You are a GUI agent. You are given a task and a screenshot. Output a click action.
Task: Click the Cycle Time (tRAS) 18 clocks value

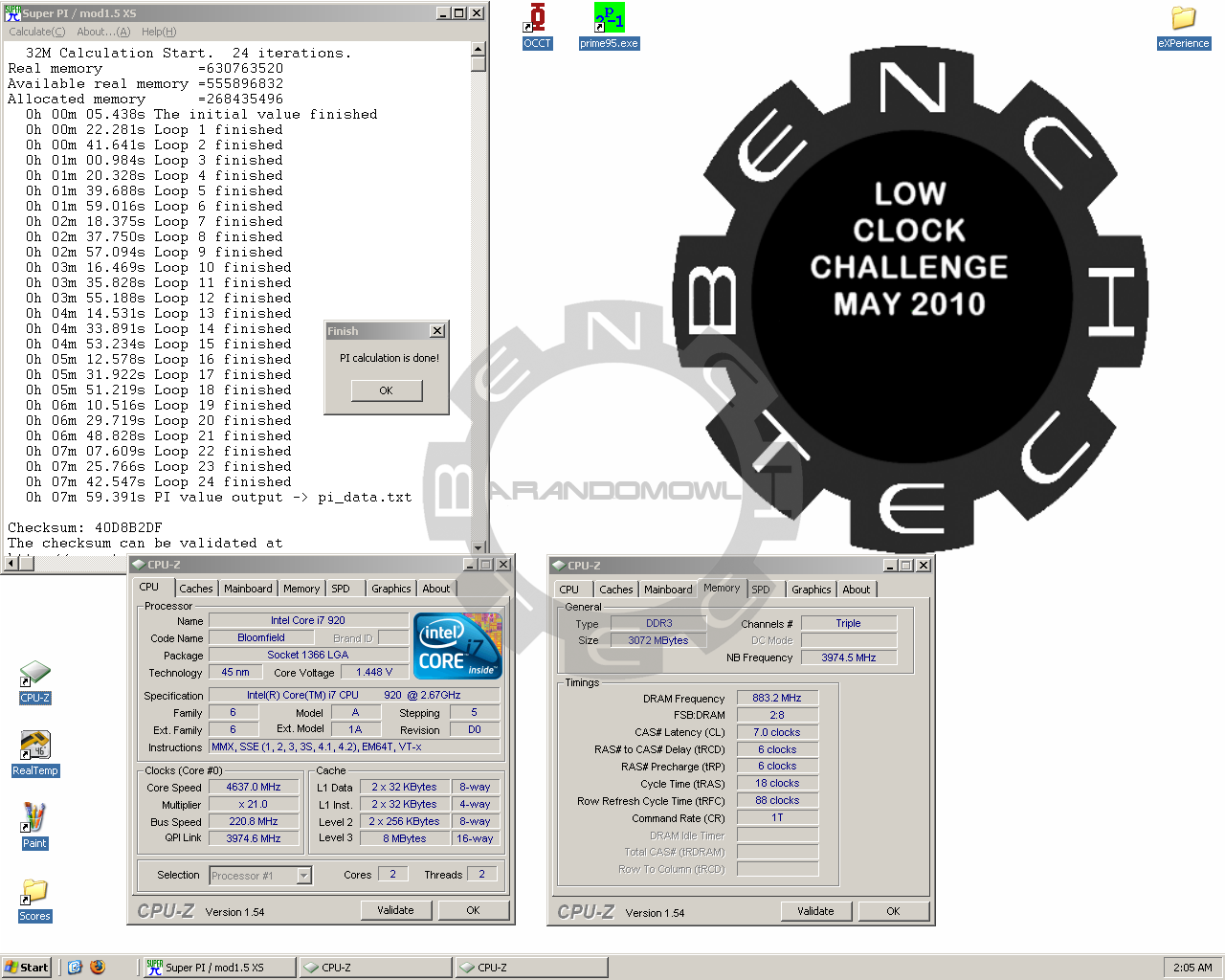click(x=777, y=783)
